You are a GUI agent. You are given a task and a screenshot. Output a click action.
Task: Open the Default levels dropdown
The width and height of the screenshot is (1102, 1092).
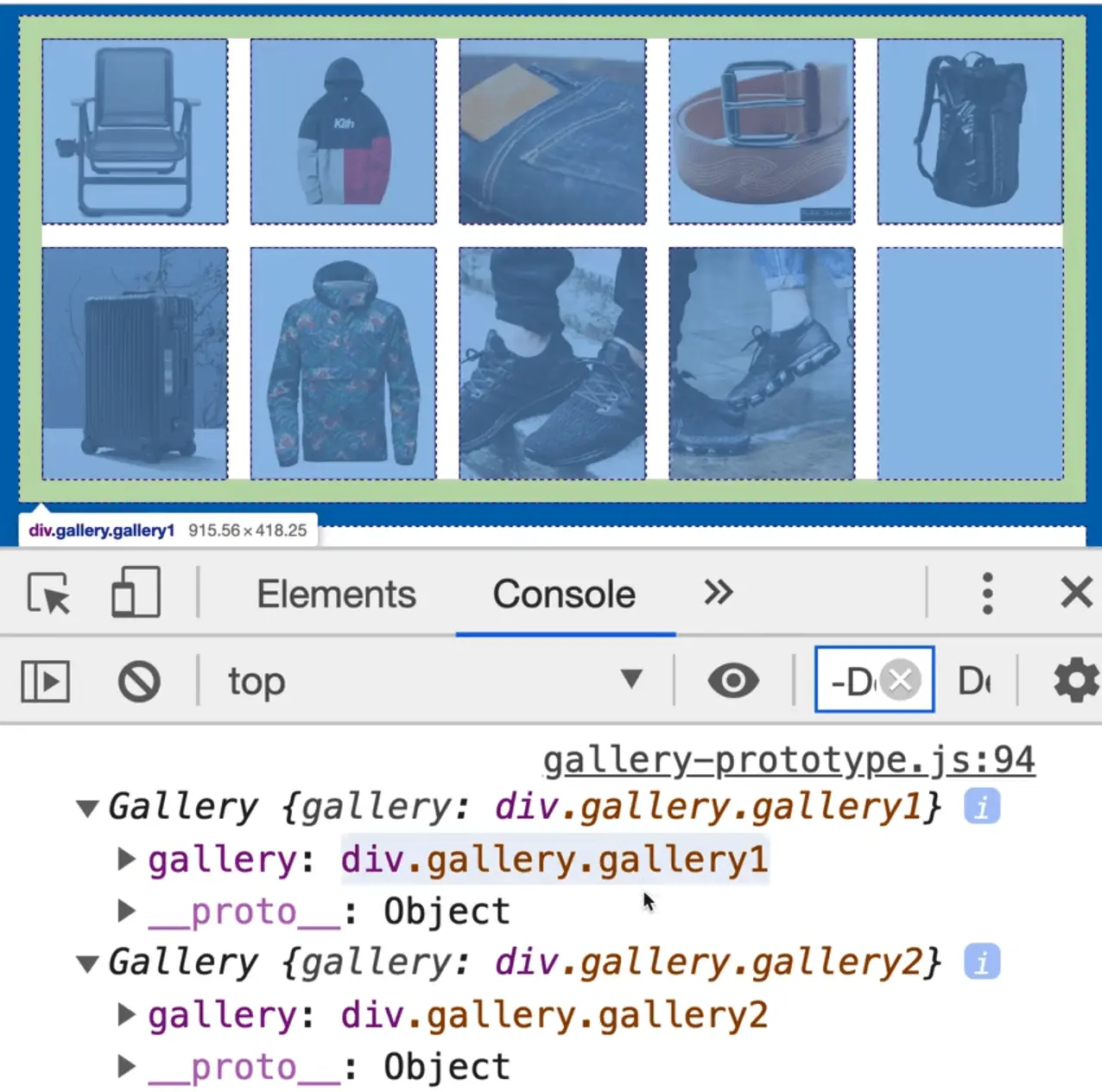point(976,681)
